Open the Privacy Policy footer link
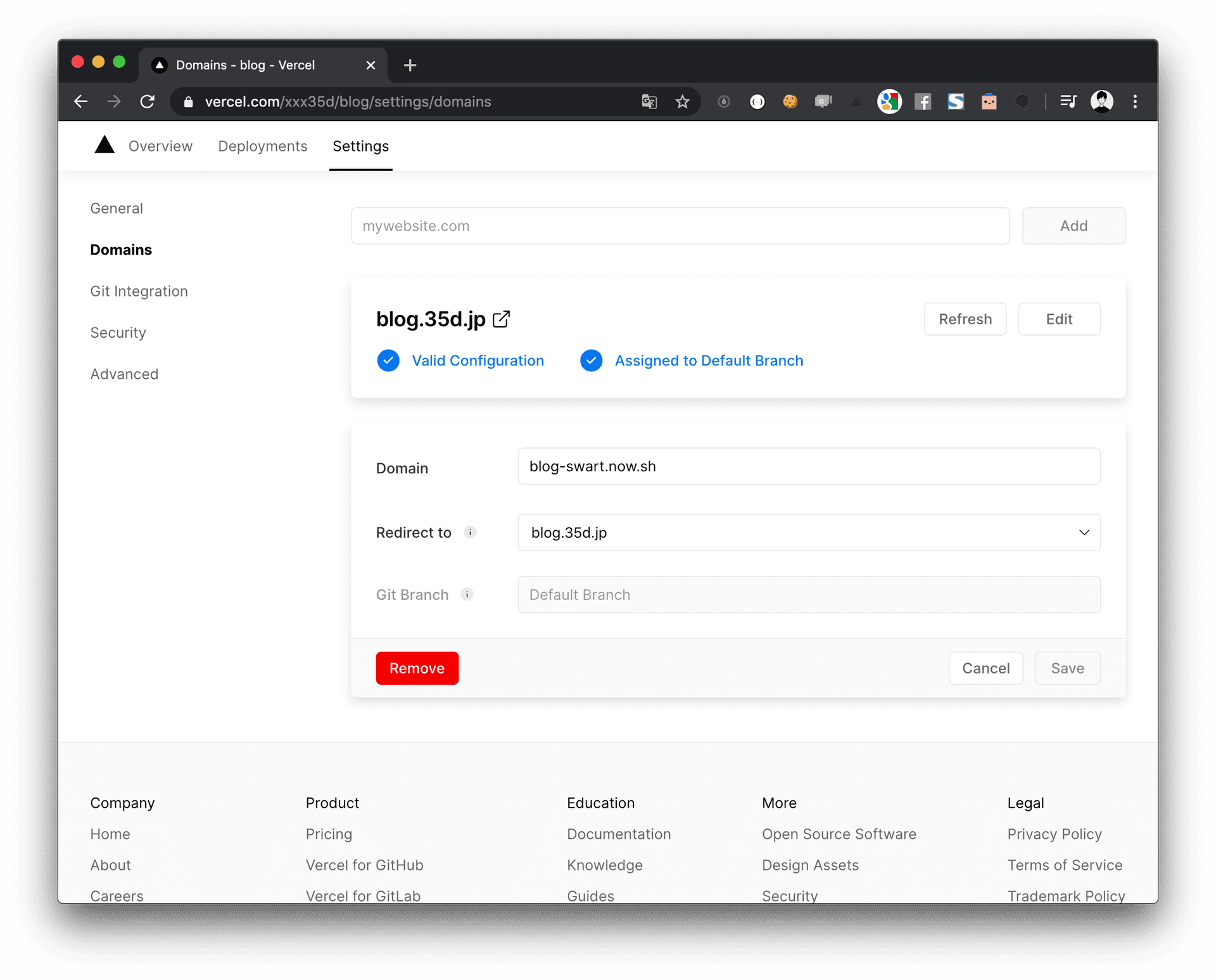This screenshot has width=1216, height=980. tap(1054, 834)
